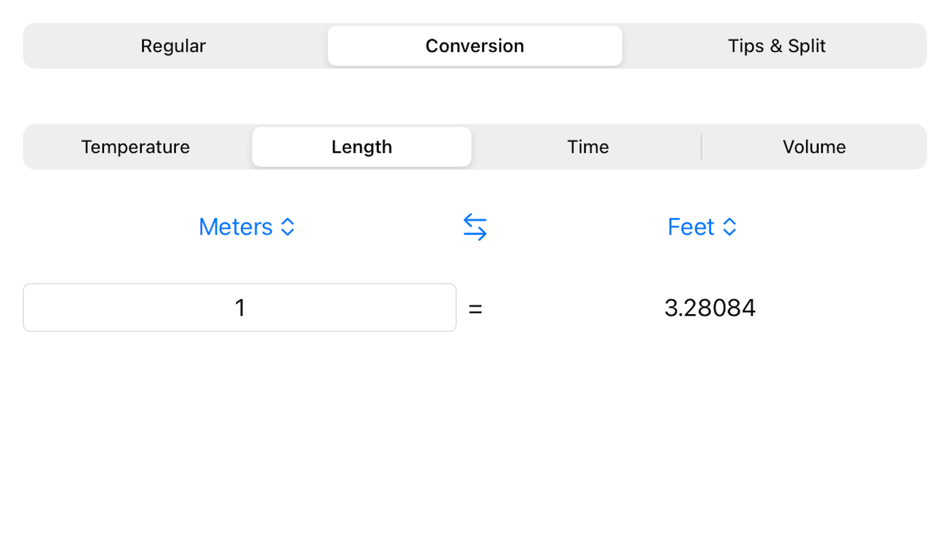This screenshot has height=534, width=950.
Task: Choose the Length conversion category
Action: (362, 147)
